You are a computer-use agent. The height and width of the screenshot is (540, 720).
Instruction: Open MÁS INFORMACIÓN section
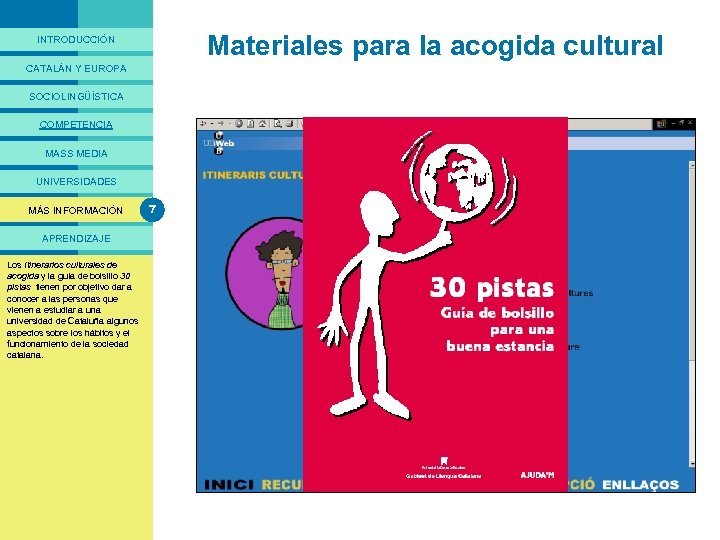click(x=76, y=210)
